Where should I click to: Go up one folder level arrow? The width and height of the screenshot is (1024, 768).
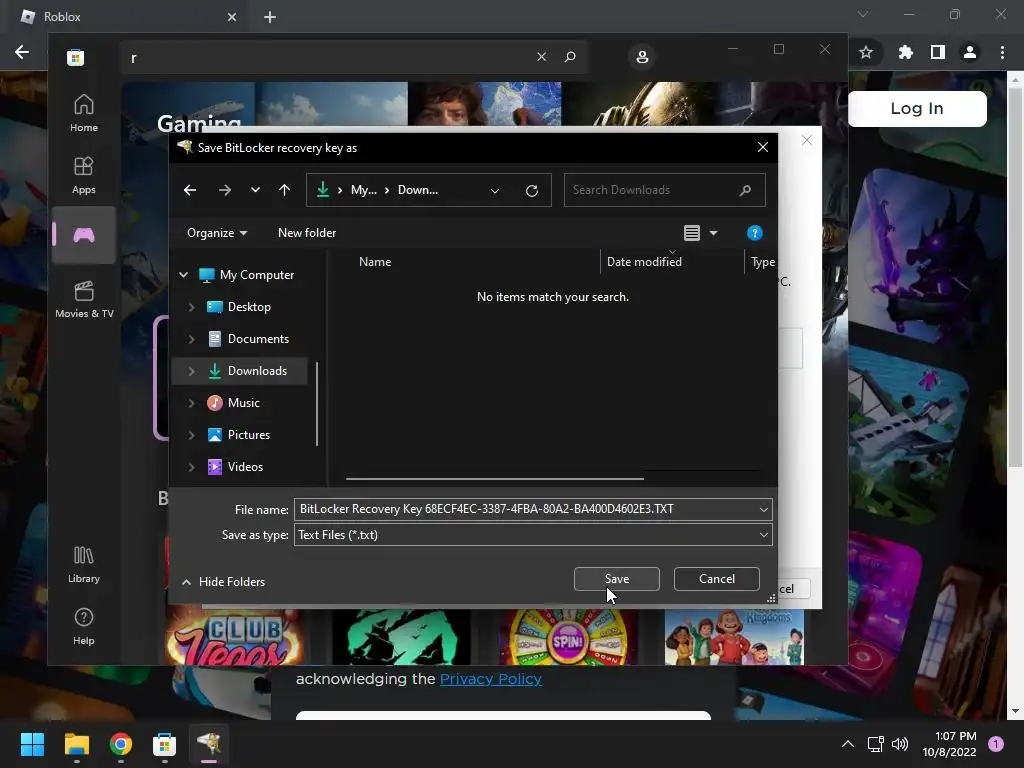click(x=284, y=190)
